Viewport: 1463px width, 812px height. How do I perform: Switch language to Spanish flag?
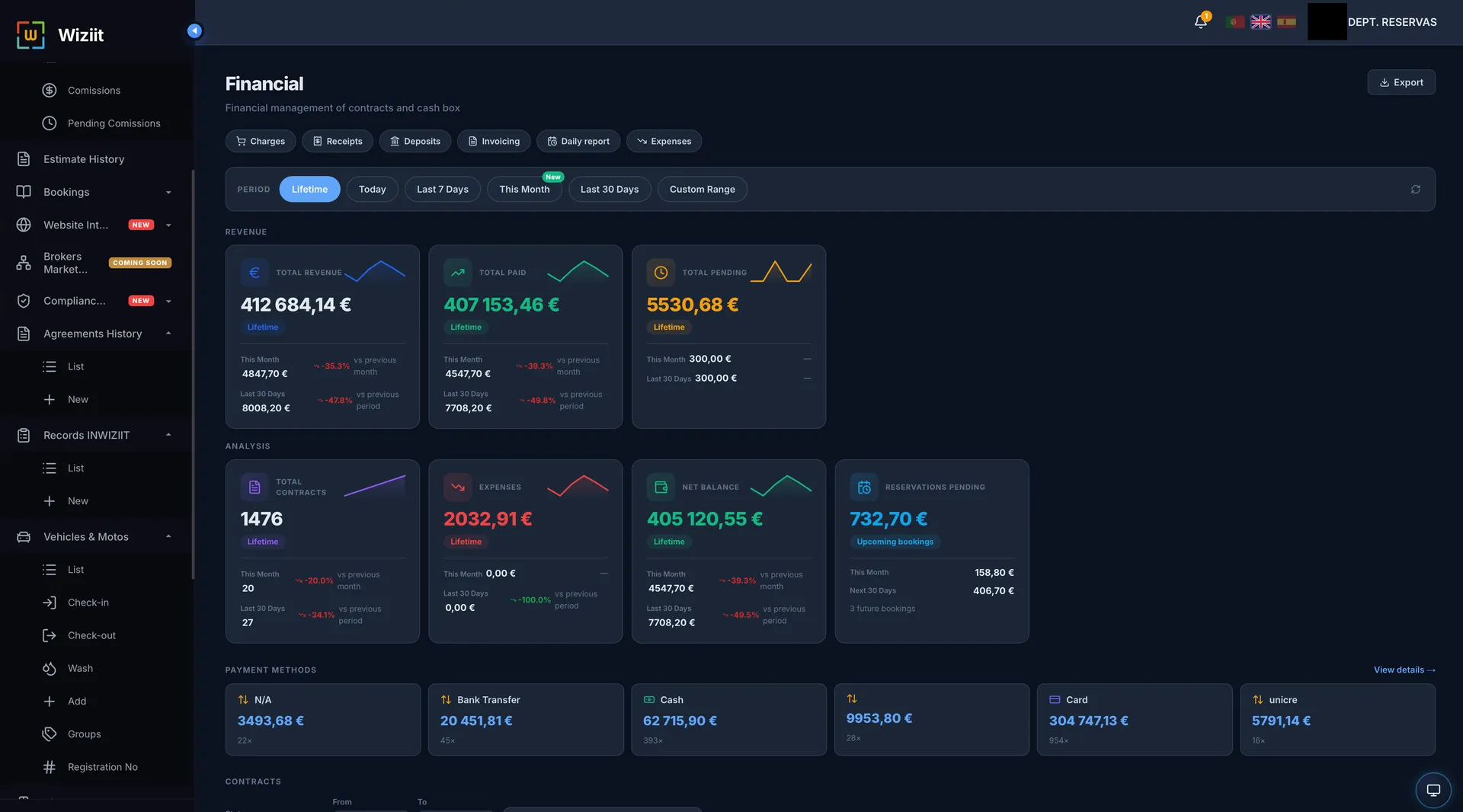(1287, 22)
